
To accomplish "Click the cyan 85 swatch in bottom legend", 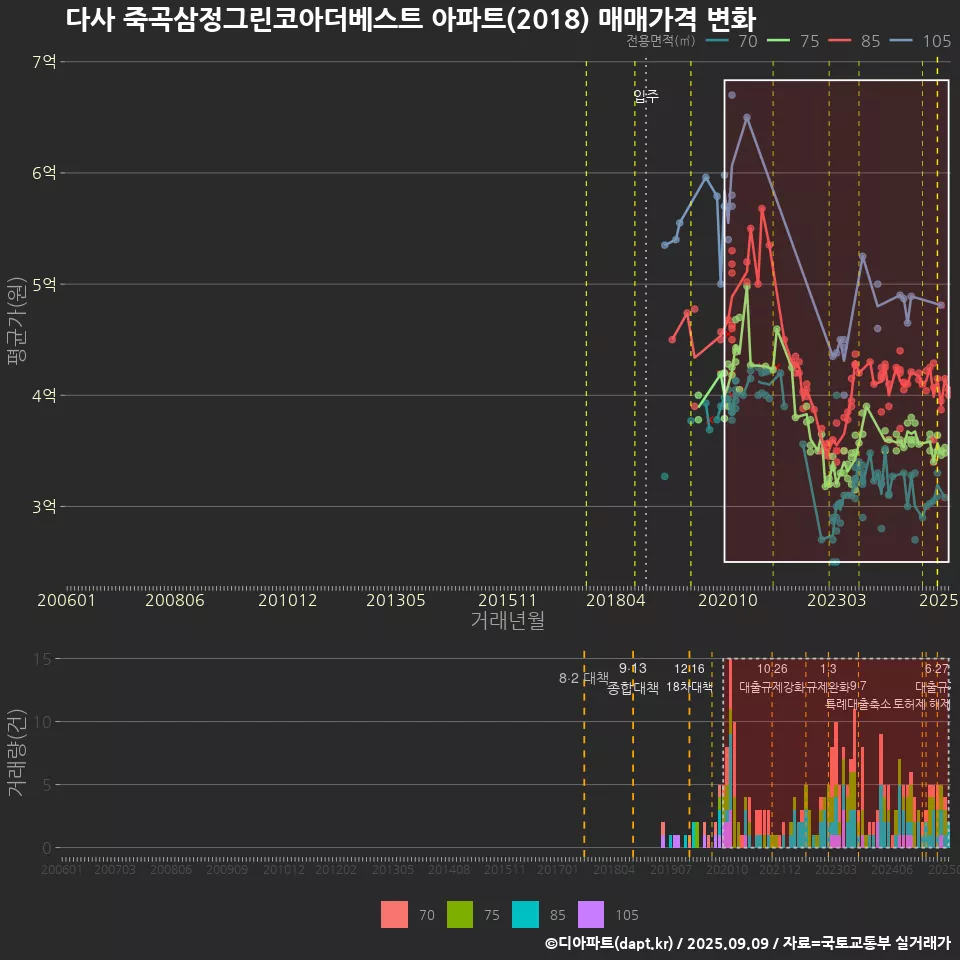I will tap(525, 915).
